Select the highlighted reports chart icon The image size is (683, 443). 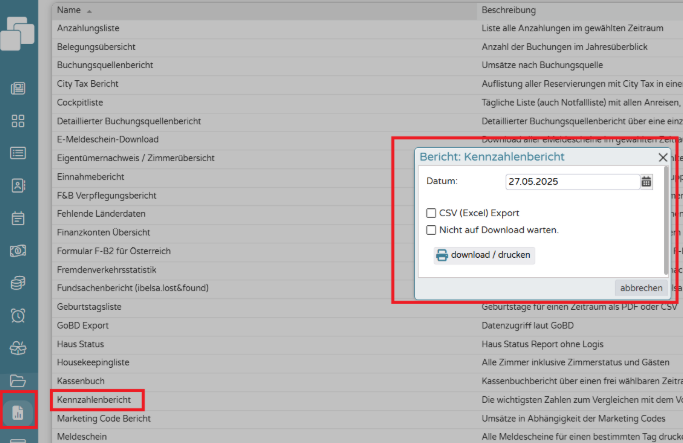click(x=18, y=412)
